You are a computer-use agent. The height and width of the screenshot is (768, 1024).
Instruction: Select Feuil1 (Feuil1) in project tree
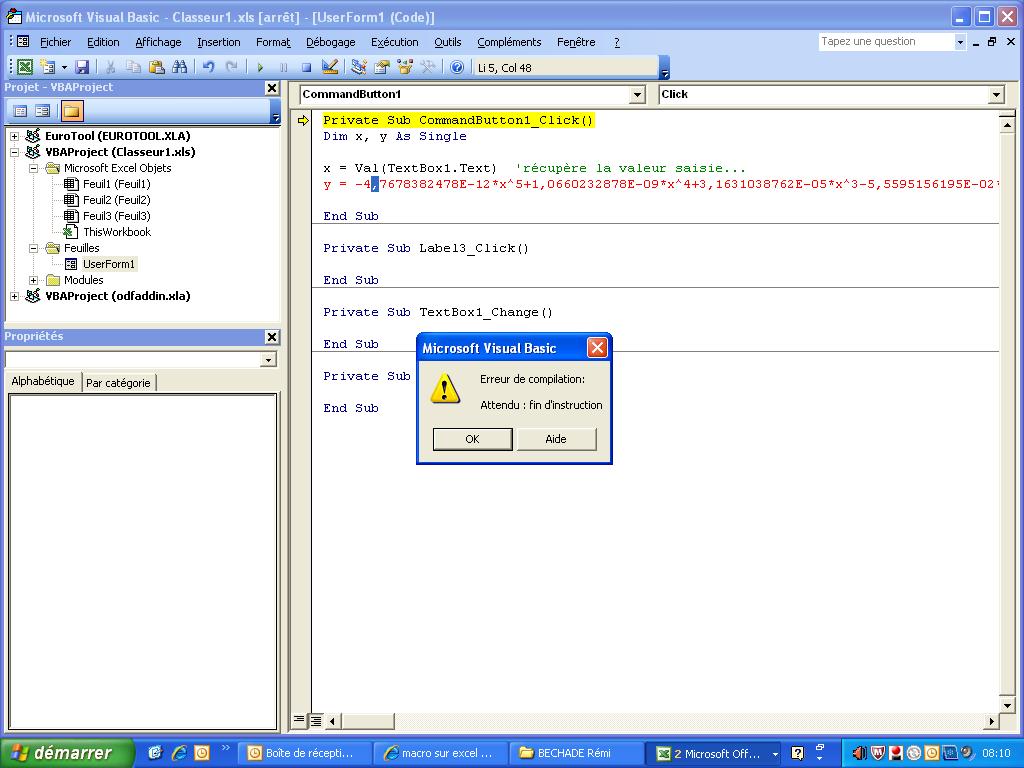(x=116, y=184)
